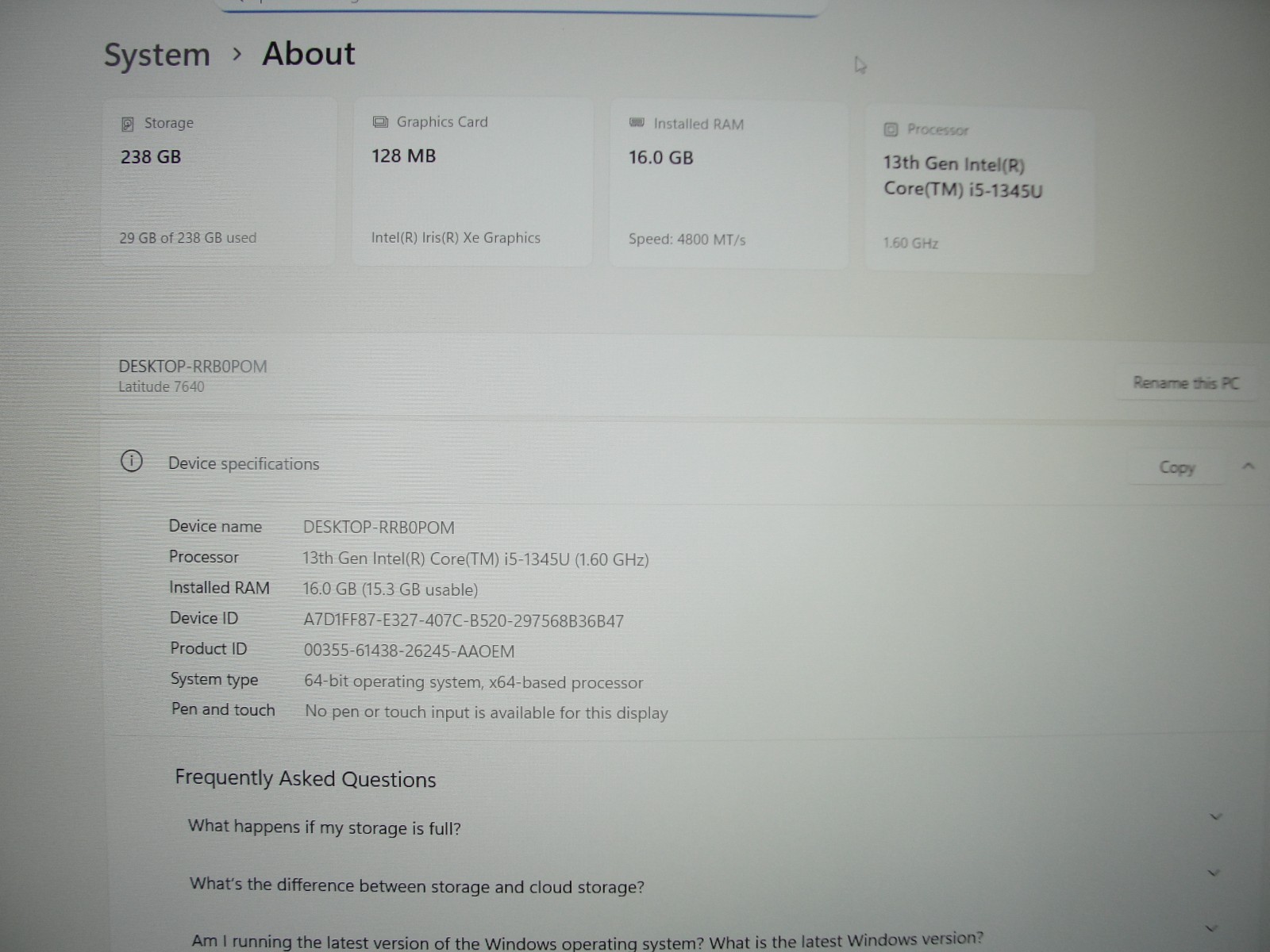
Task: Click the Latitude 7640 model text
Action: tap(161, 386)
